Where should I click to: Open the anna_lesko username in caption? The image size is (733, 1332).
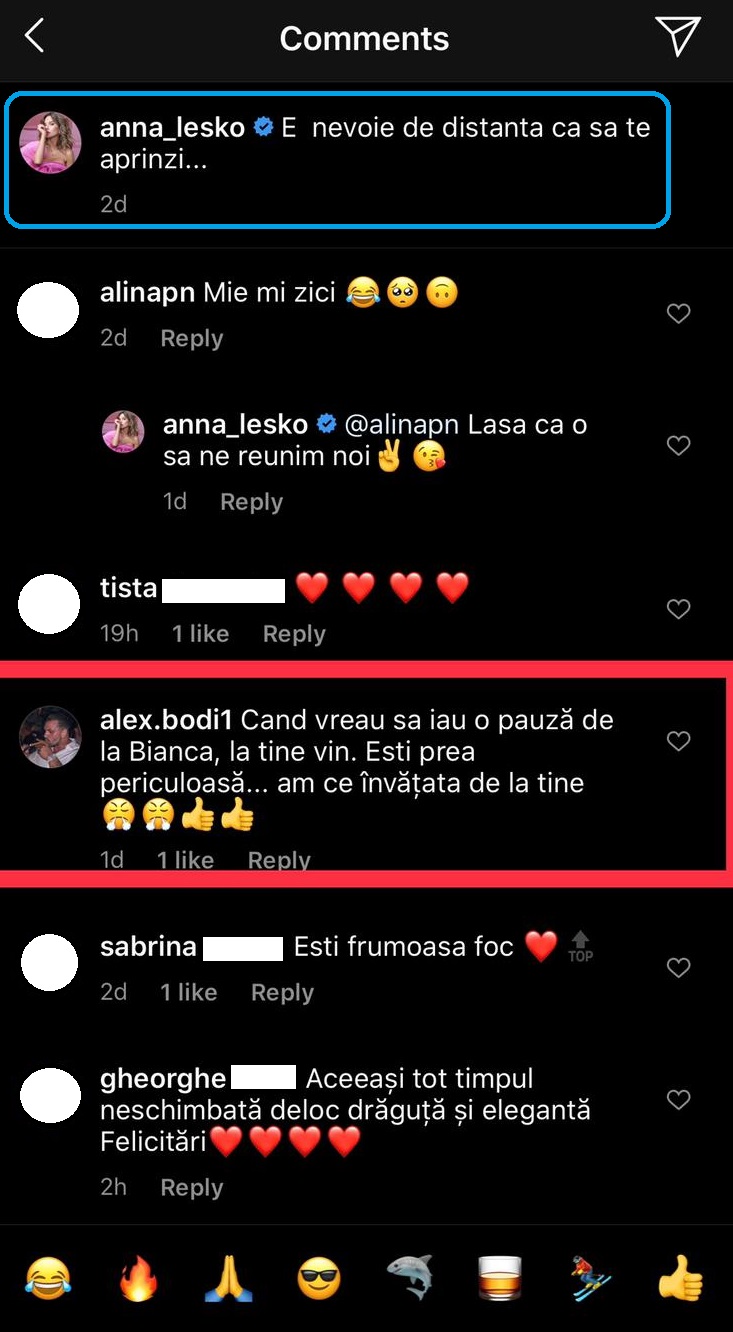(173, 128)
